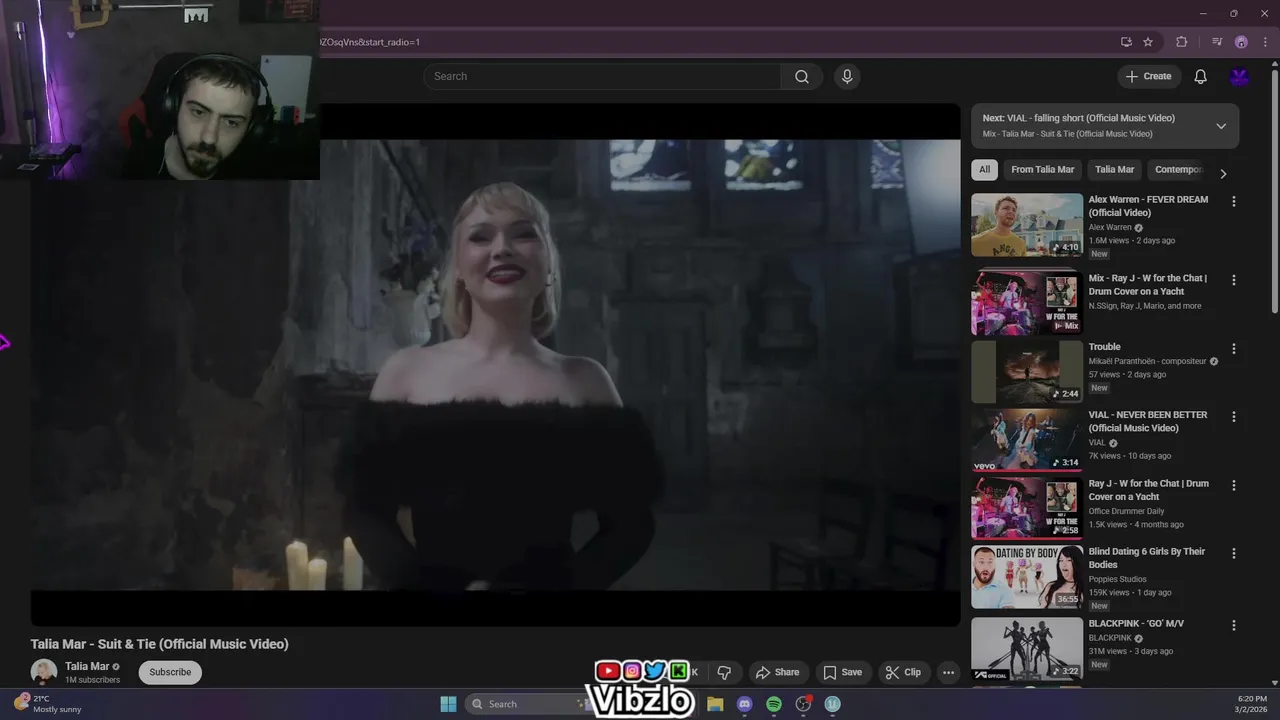
Task: Click the Share button
Action: click(x=777, y=673)
